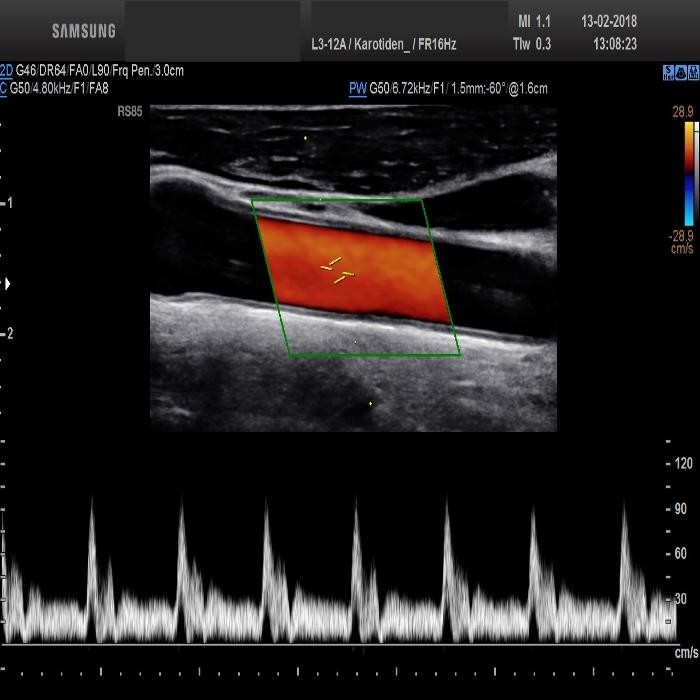
Task: Click the rightmost blue status icon
Action: coord(691,73)
